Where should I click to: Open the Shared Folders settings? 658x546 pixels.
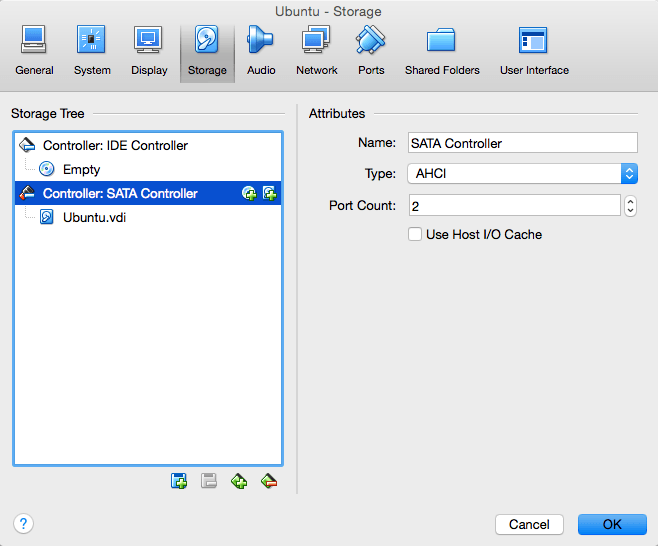pyautogui.click(x=442, y=51)
